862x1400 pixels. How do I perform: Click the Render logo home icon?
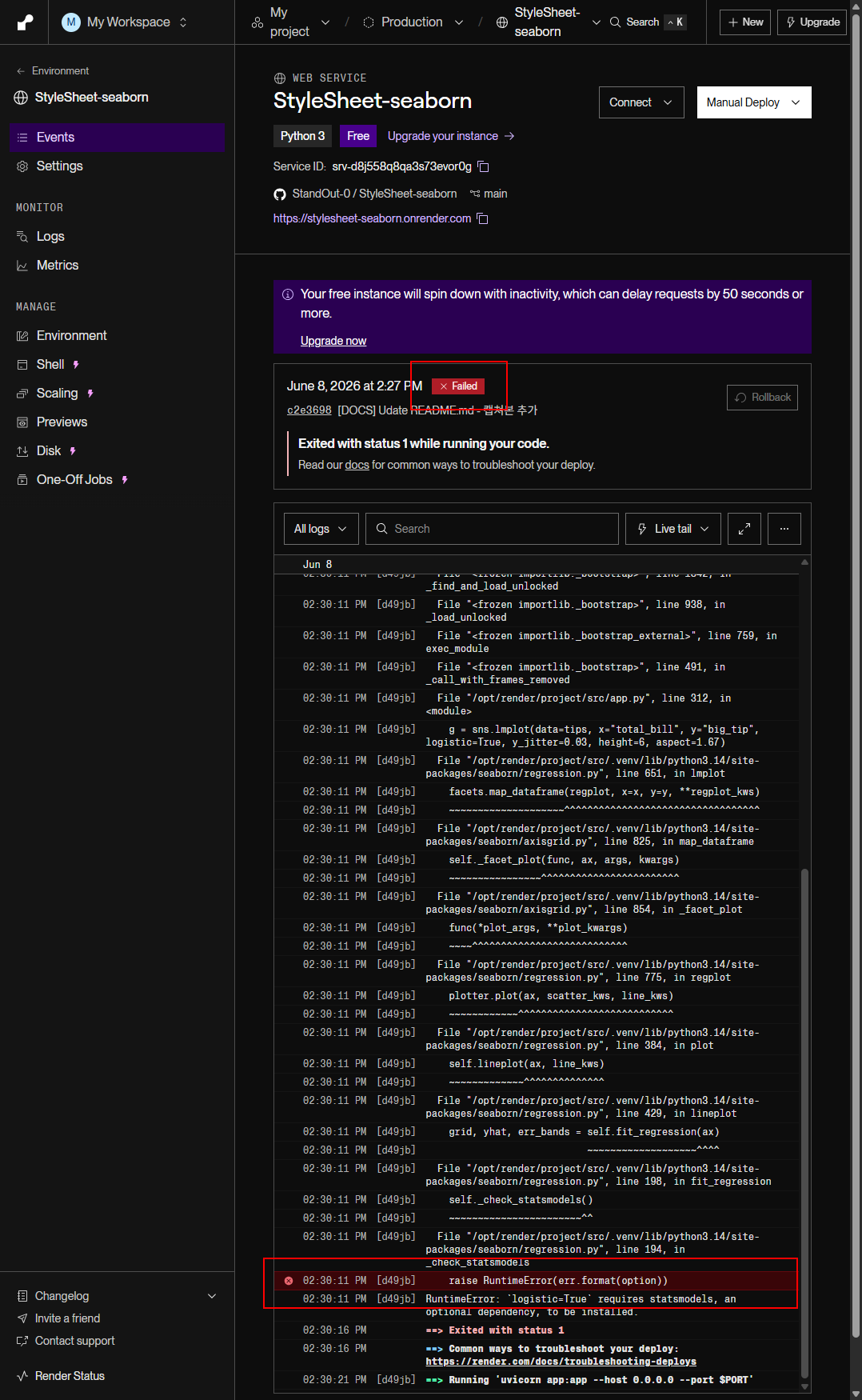click(x=25, y=22)
